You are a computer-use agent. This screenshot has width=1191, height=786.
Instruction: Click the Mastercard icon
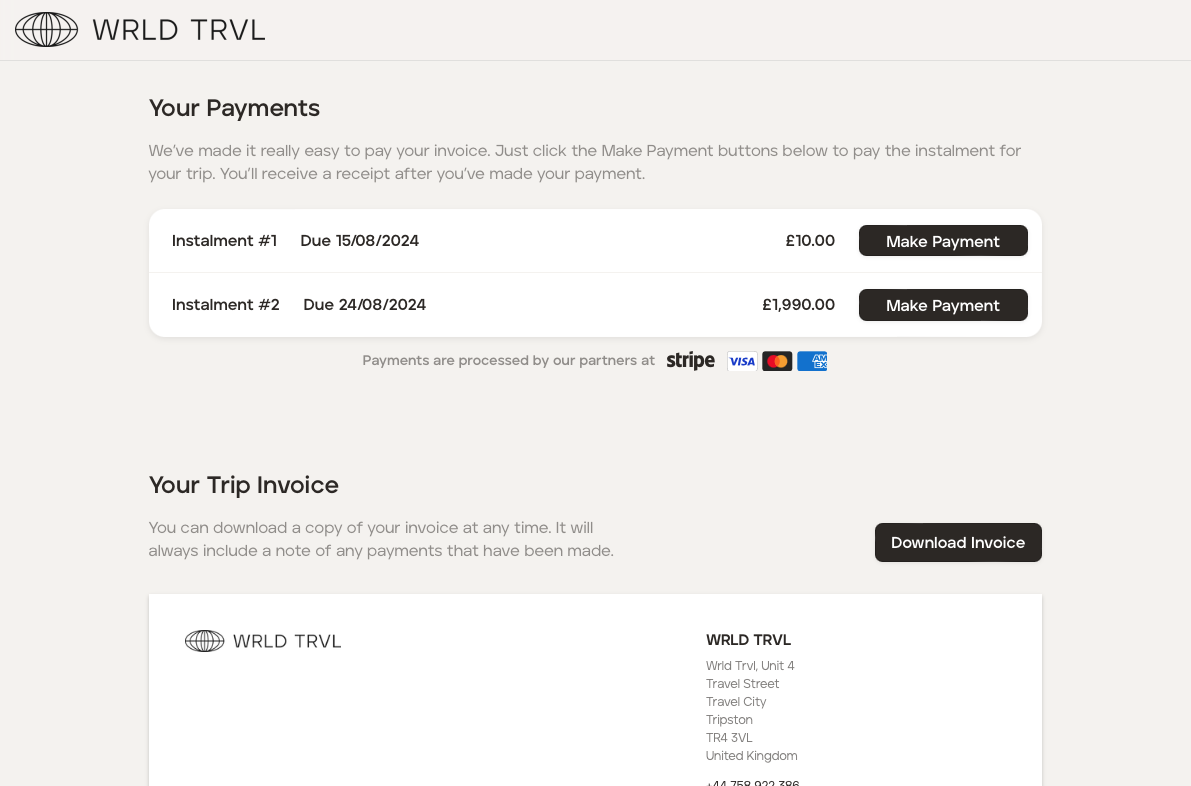click(x=777, y=361)
